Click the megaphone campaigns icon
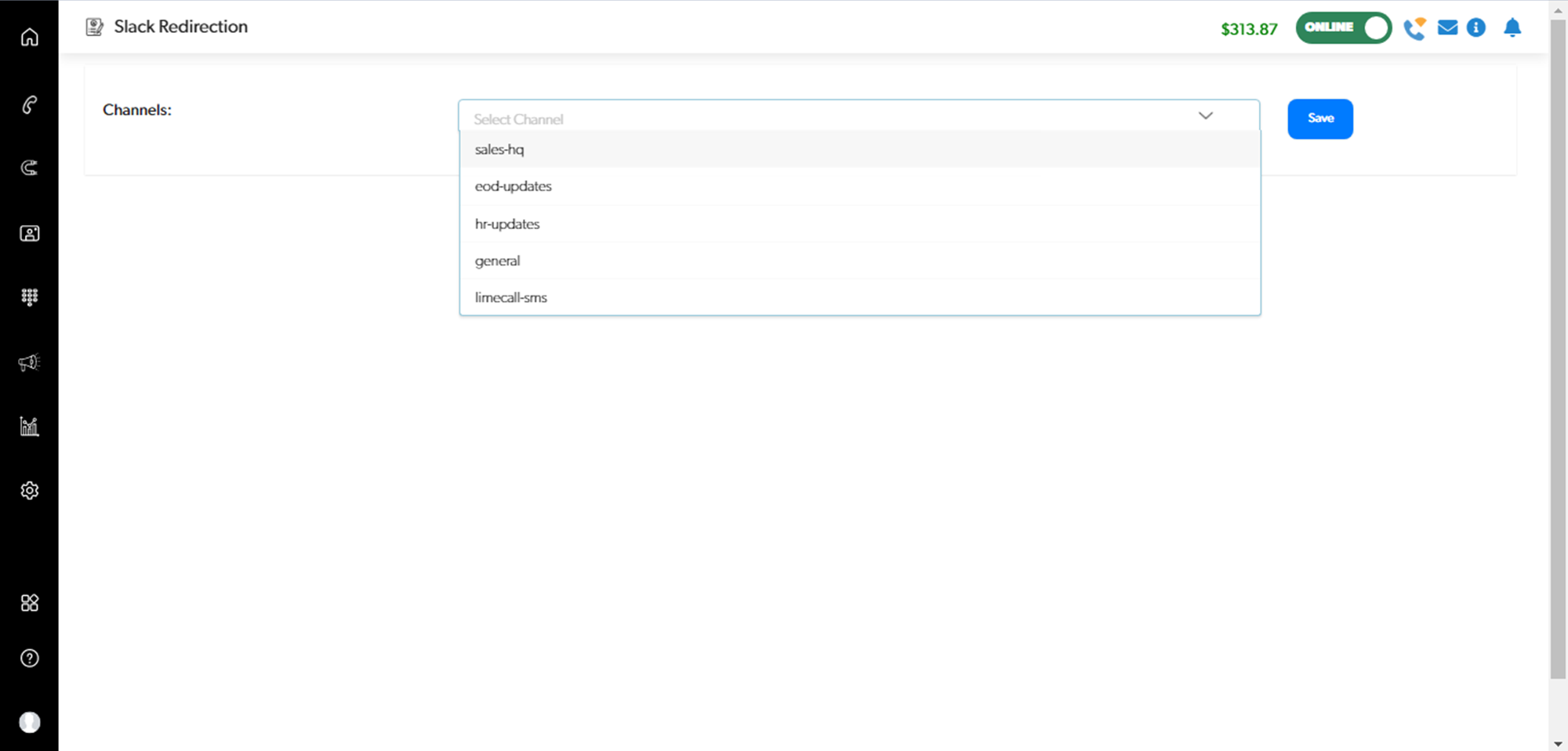 pyautogui.click(x=29, y=362)
